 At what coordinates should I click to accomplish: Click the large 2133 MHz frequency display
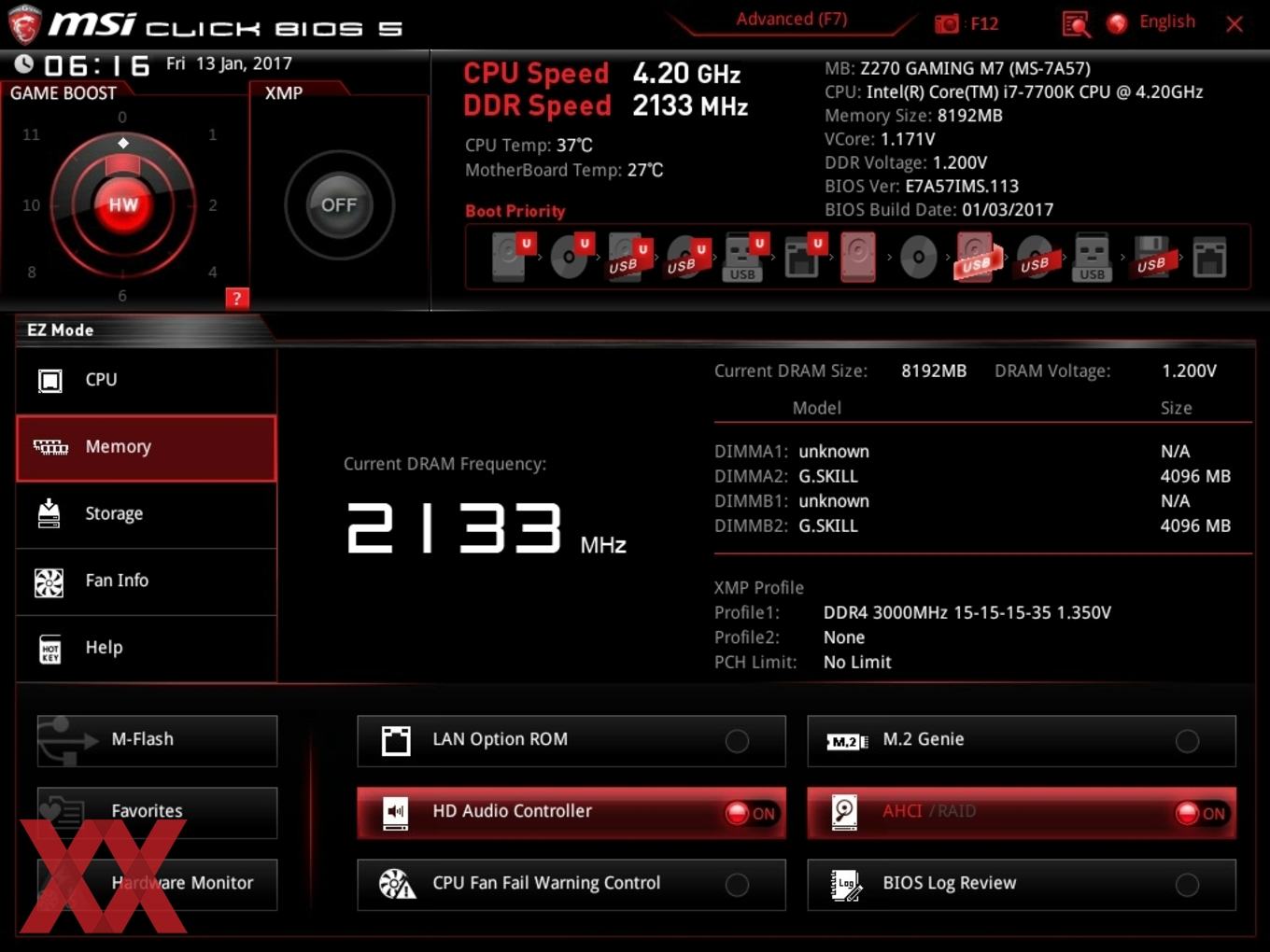tap(486, 529)
